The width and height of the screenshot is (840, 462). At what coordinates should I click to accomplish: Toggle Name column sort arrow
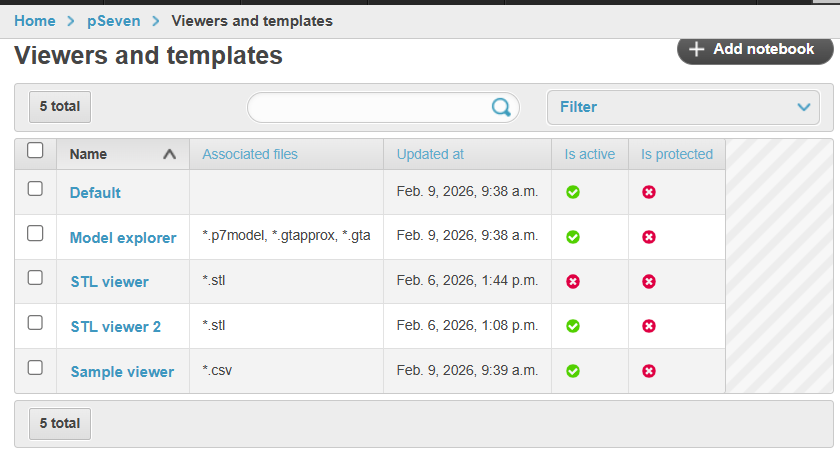coord(169,154)
